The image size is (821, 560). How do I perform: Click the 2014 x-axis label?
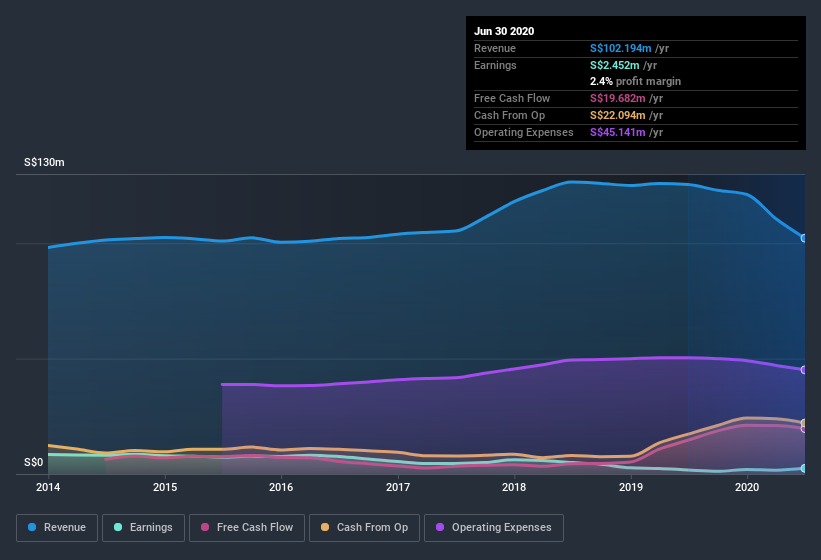(x=48, y=487)
